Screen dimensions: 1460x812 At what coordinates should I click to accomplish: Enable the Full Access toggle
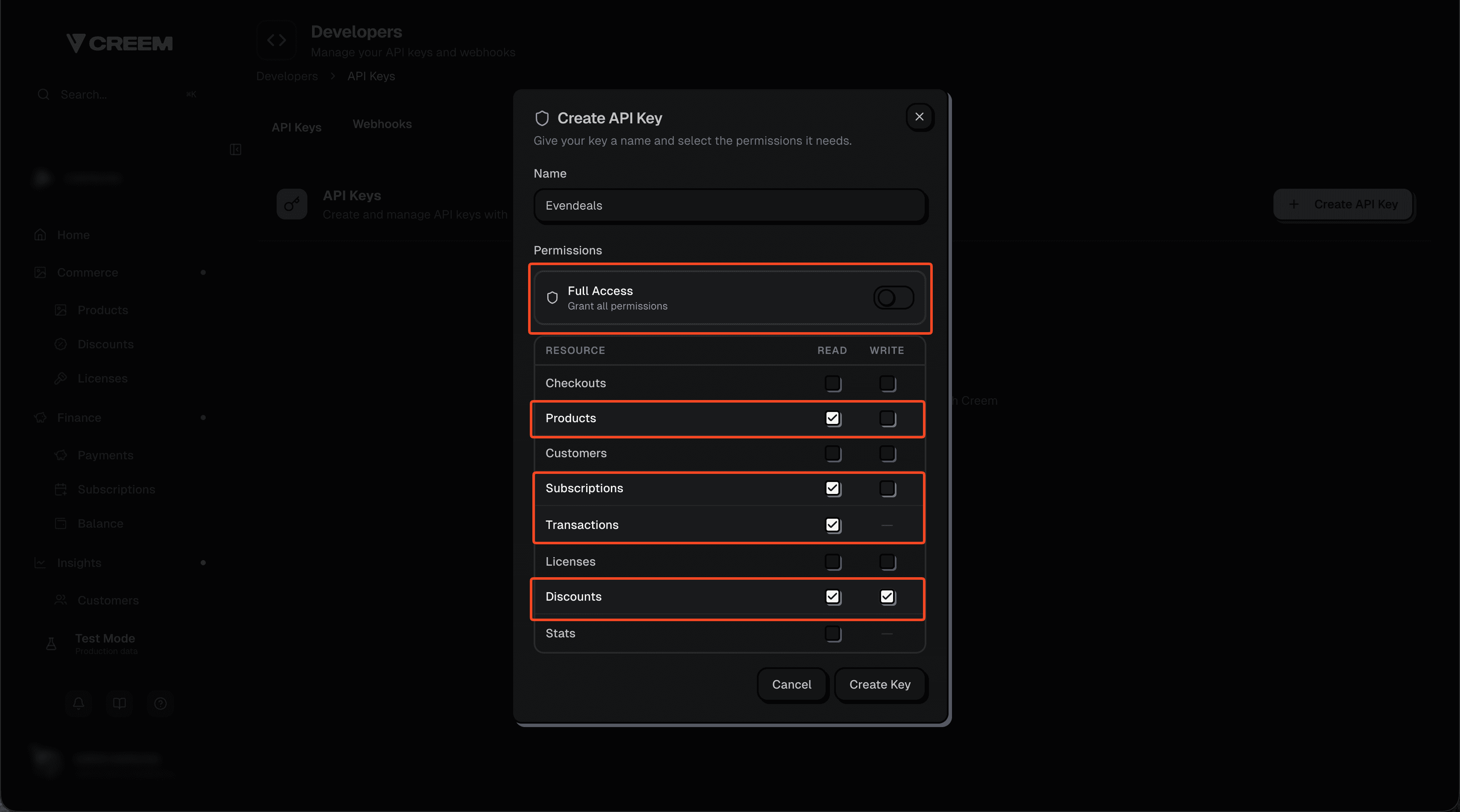(x=893, y=297)
